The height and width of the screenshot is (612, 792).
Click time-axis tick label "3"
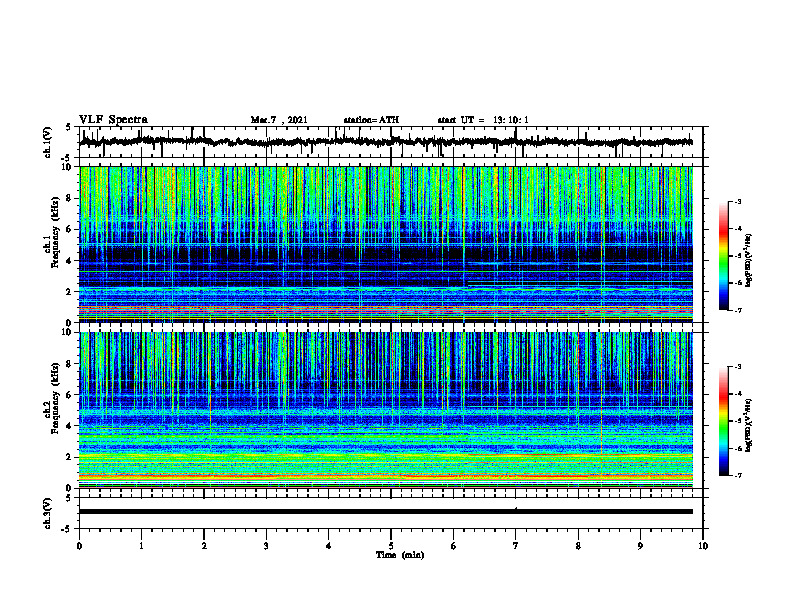[x=266, y=546]
